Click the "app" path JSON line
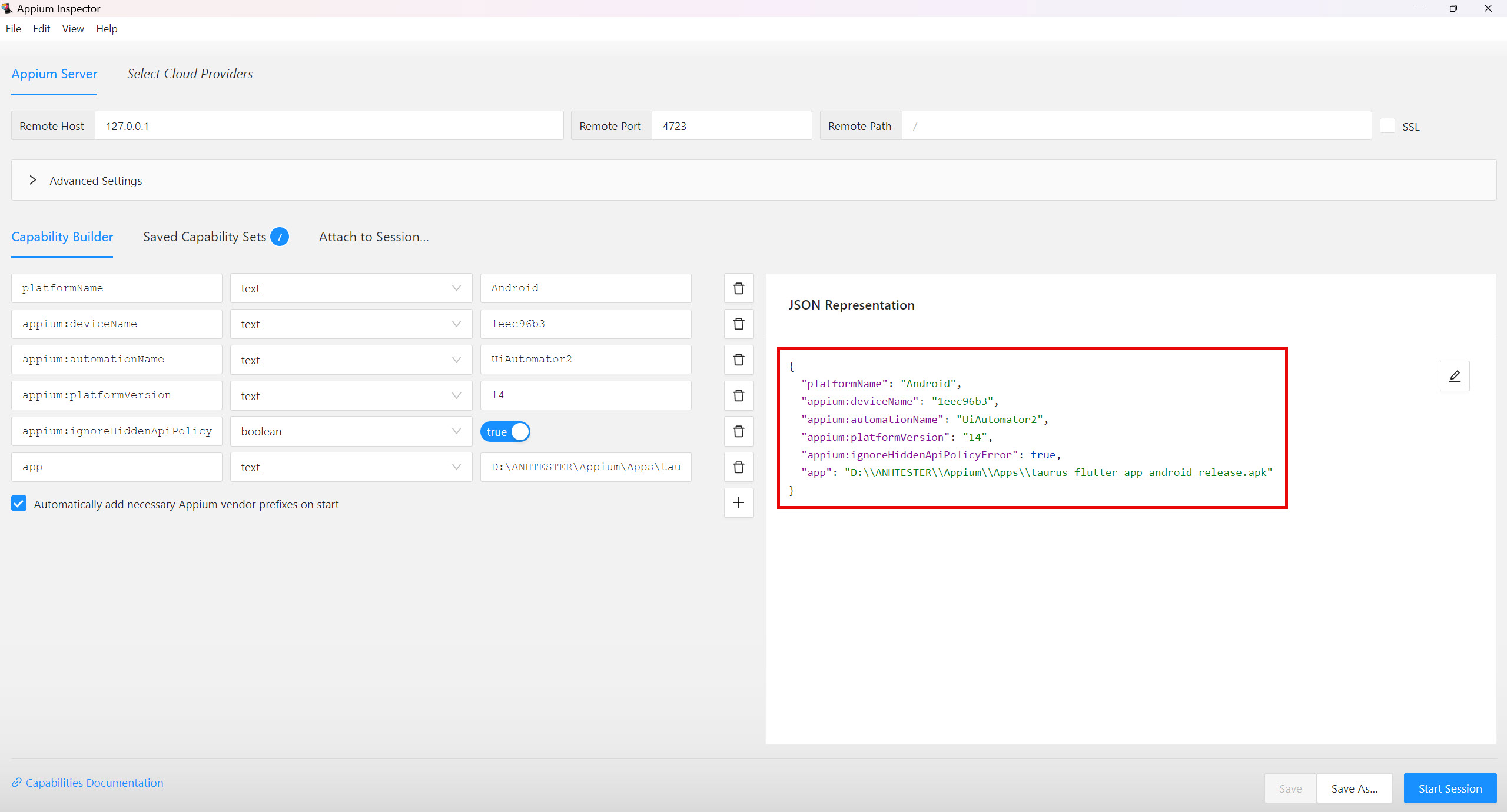The image size is (1507, 812). pyautogui.click(x=1037, y=472)
